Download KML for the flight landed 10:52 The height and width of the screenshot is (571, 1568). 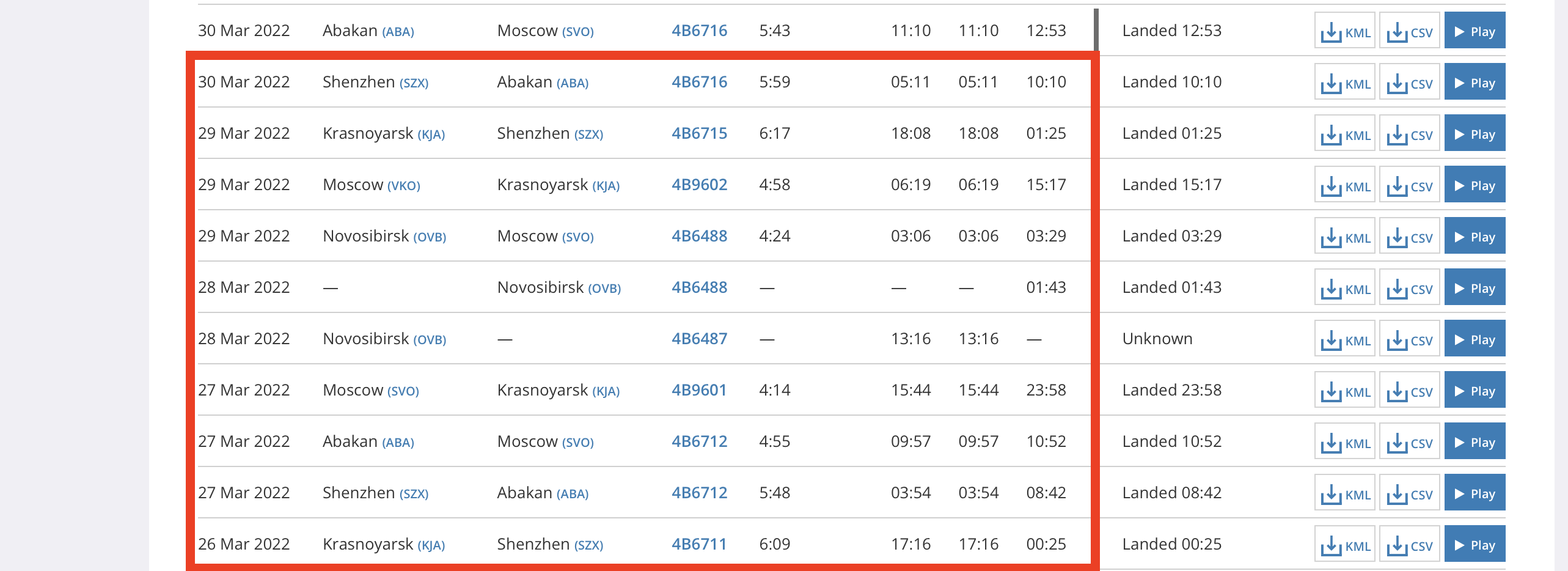1344,441
